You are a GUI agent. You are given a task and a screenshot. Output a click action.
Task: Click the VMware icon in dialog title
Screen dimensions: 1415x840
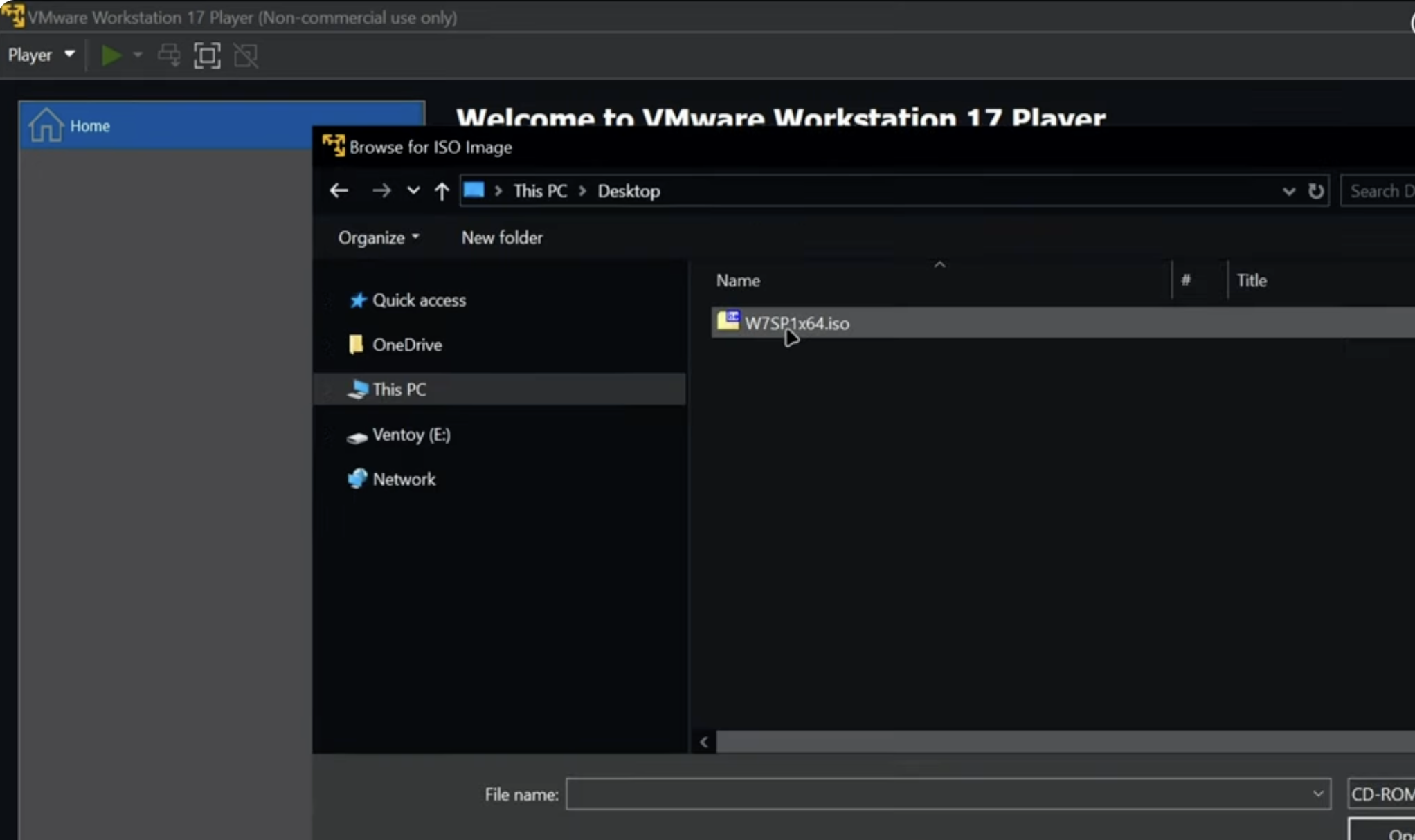pos(334,146)
